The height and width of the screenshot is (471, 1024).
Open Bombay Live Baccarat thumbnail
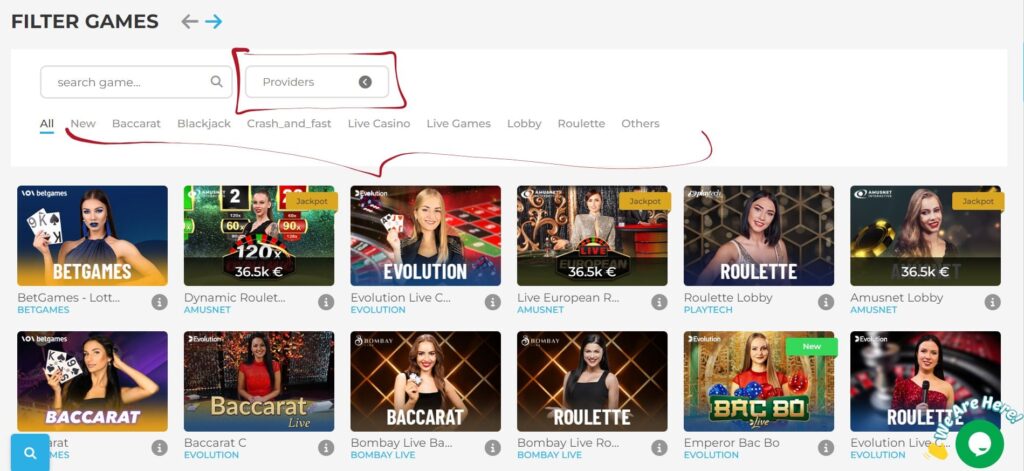[x=426, y=382]
